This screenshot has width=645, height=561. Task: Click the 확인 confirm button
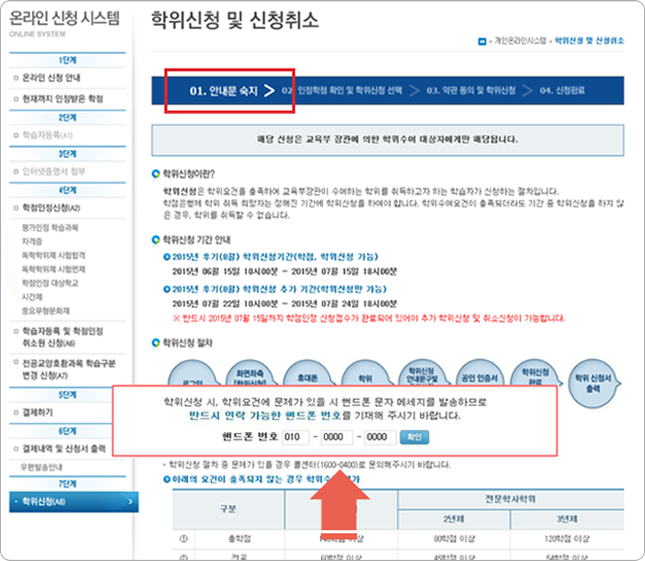click(414, 437)
